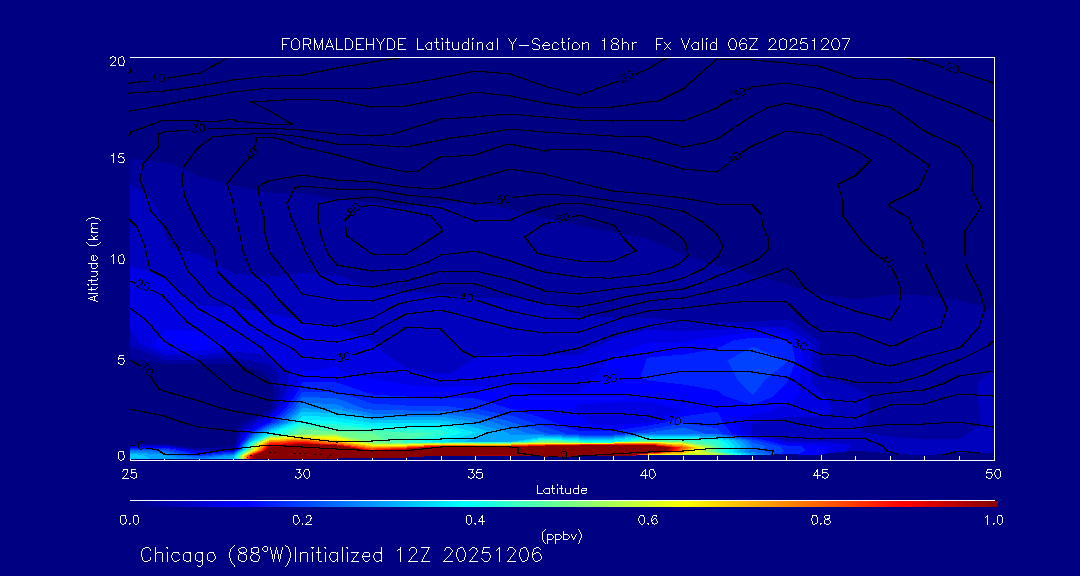Click the 'Latitude' x-axis label
This screenshot has width=1080, height=576.
(561, 490)
